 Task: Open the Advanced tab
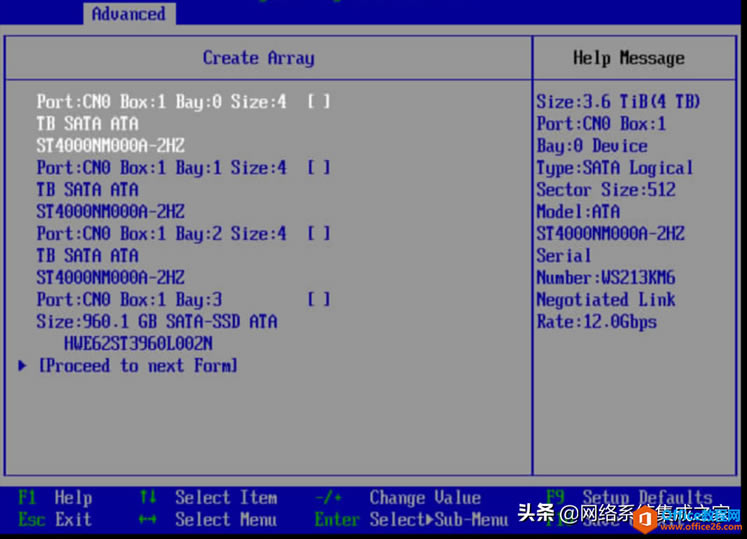coord(129,14)
